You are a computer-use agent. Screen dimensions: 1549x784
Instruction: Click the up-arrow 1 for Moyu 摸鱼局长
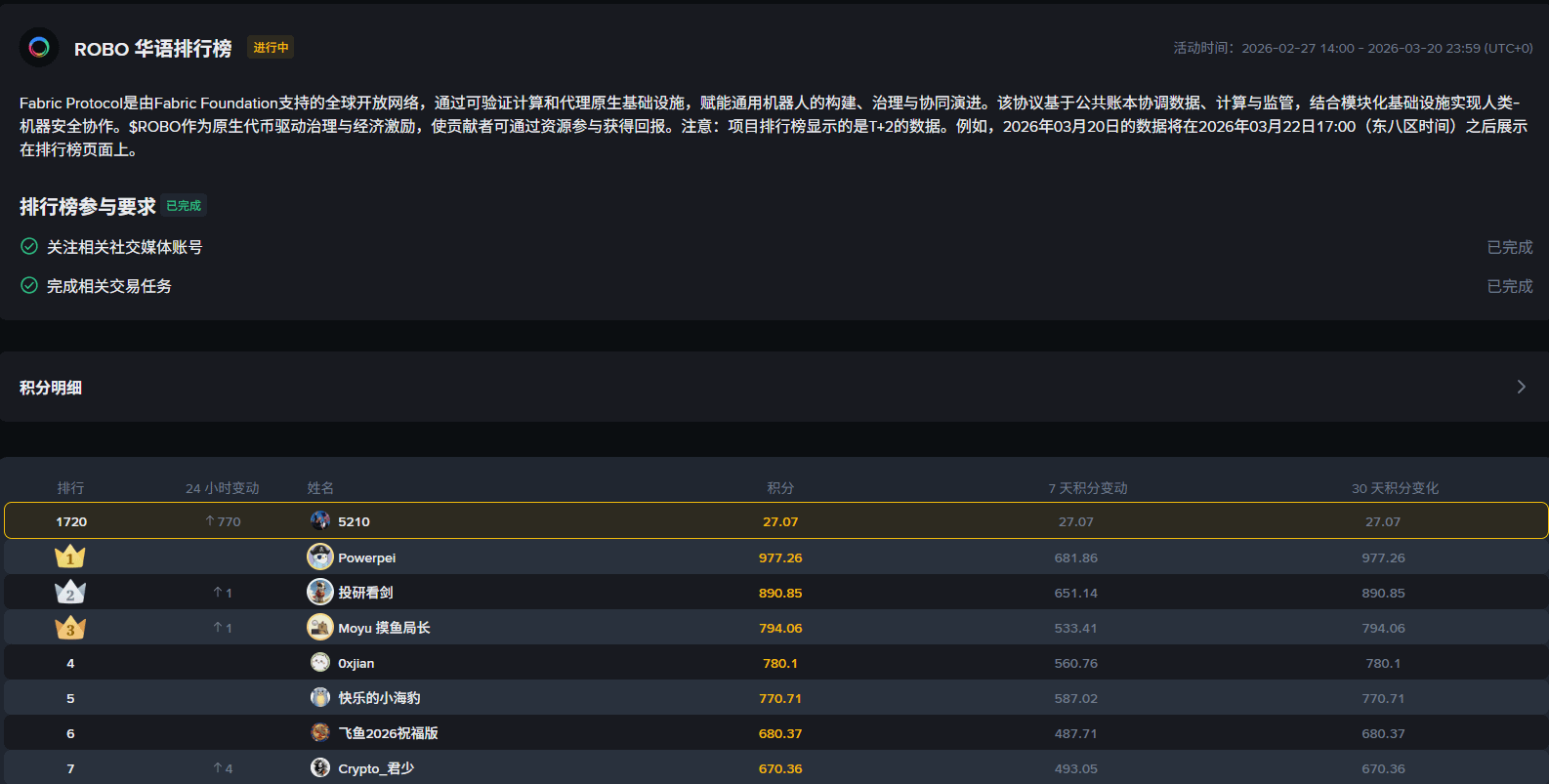point(223,628)
